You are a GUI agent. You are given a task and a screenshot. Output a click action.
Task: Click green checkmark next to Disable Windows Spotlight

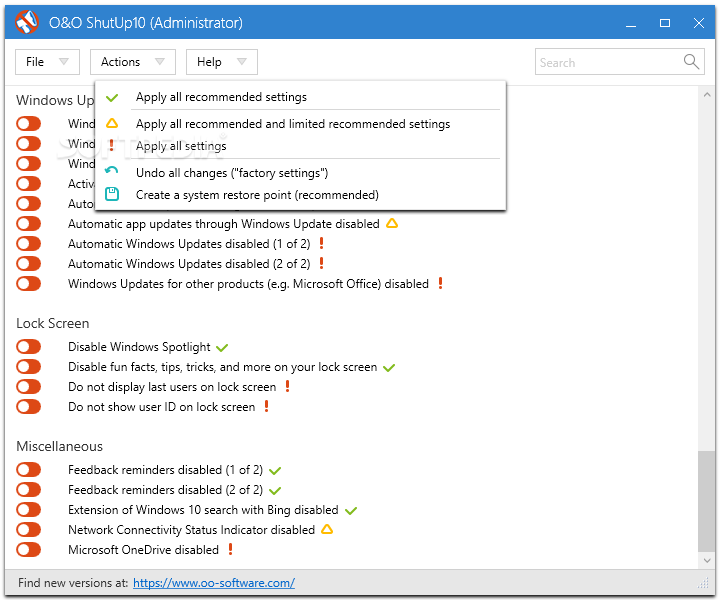point(222,348)
